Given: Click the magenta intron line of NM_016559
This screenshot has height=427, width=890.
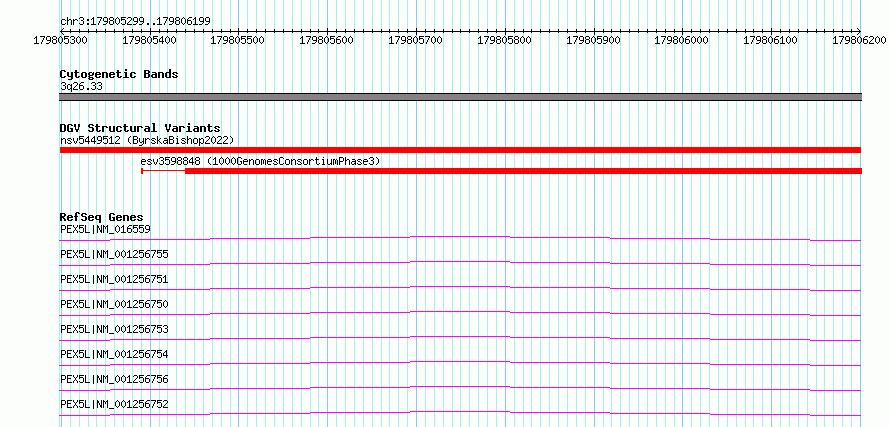Looking at the screenshot, I should point(460,236).
